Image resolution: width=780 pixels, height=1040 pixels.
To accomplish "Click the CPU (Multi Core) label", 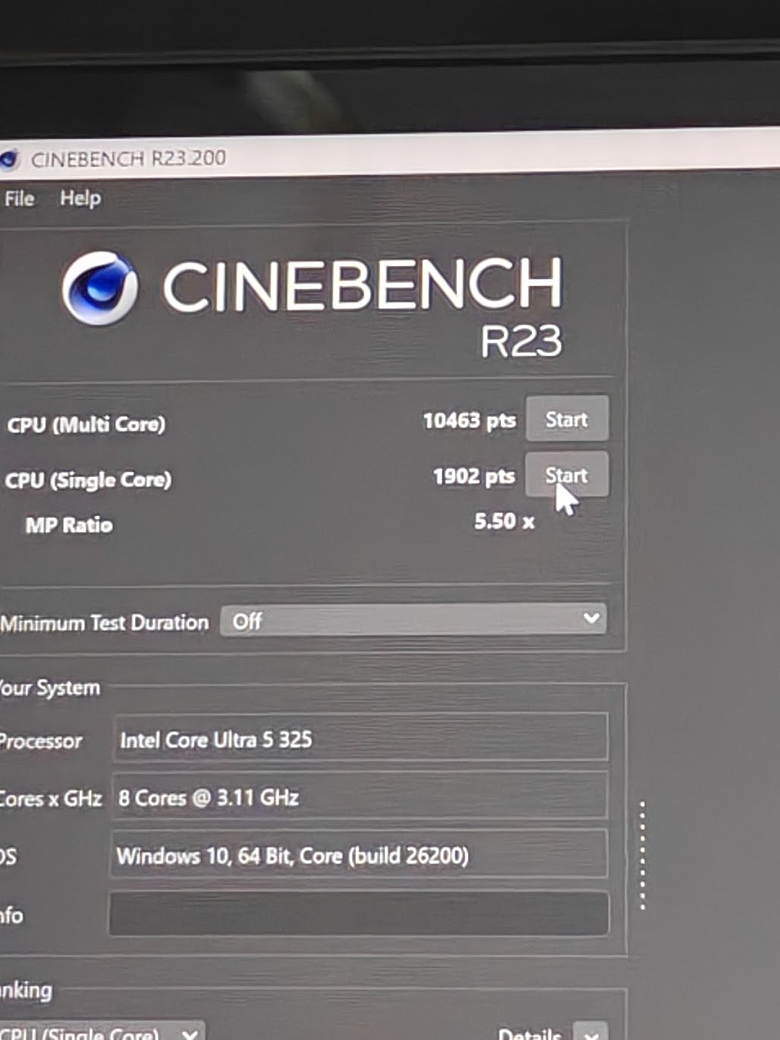I will coord(86,424).
